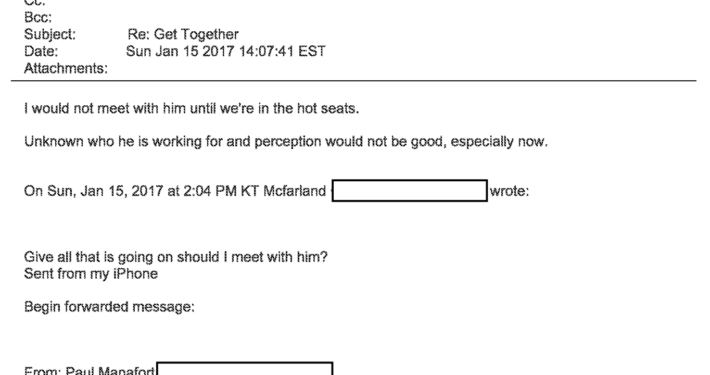This screenshot has width=710, height=375.
Task: Click the Subject label in the header
Action: tap(50, 34)
